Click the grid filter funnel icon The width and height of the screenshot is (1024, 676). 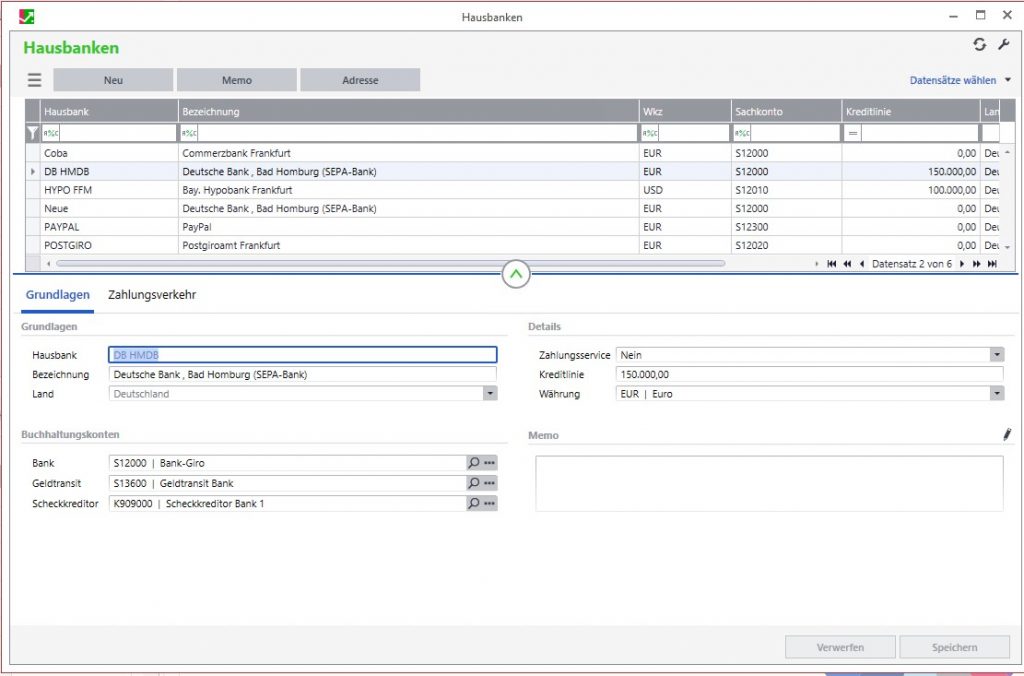coord(33,133)
